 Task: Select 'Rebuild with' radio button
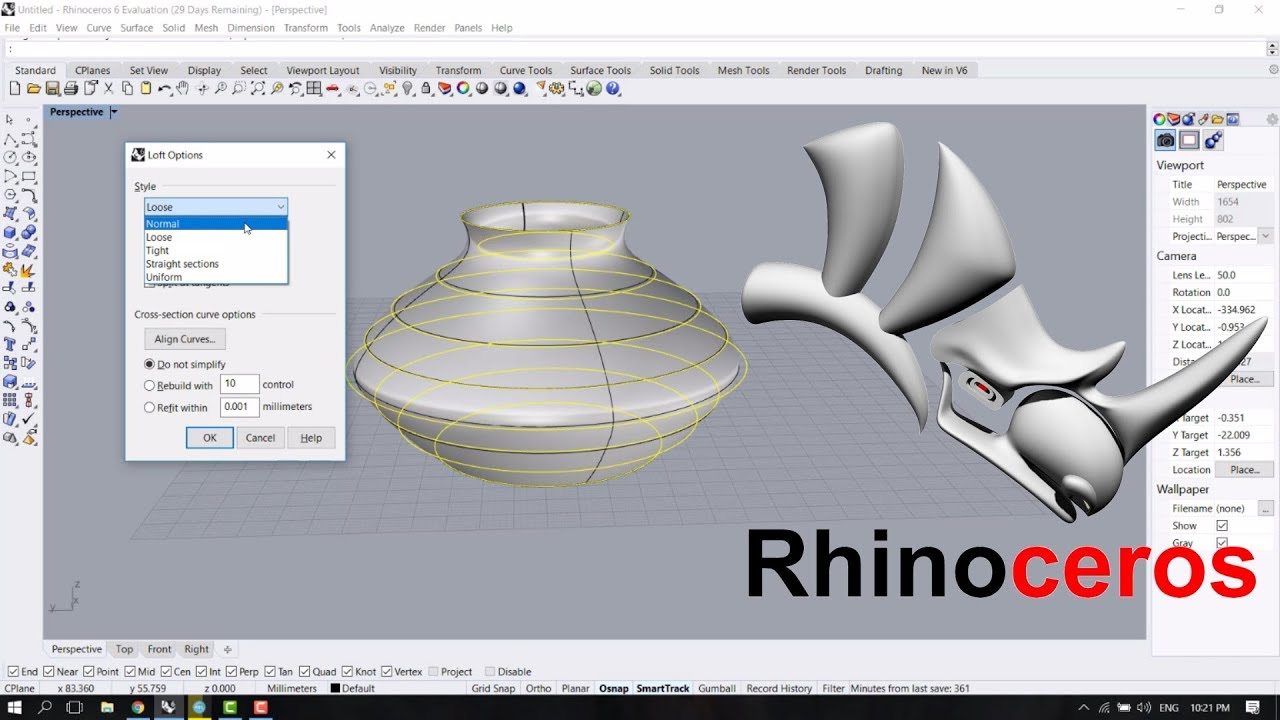149,385
